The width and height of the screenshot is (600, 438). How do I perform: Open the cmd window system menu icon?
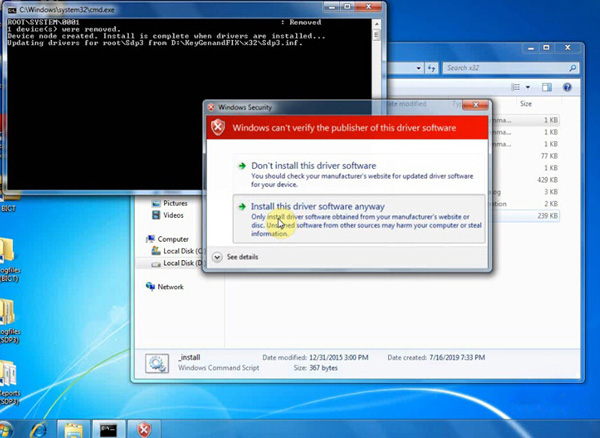(x=12, y=10)
